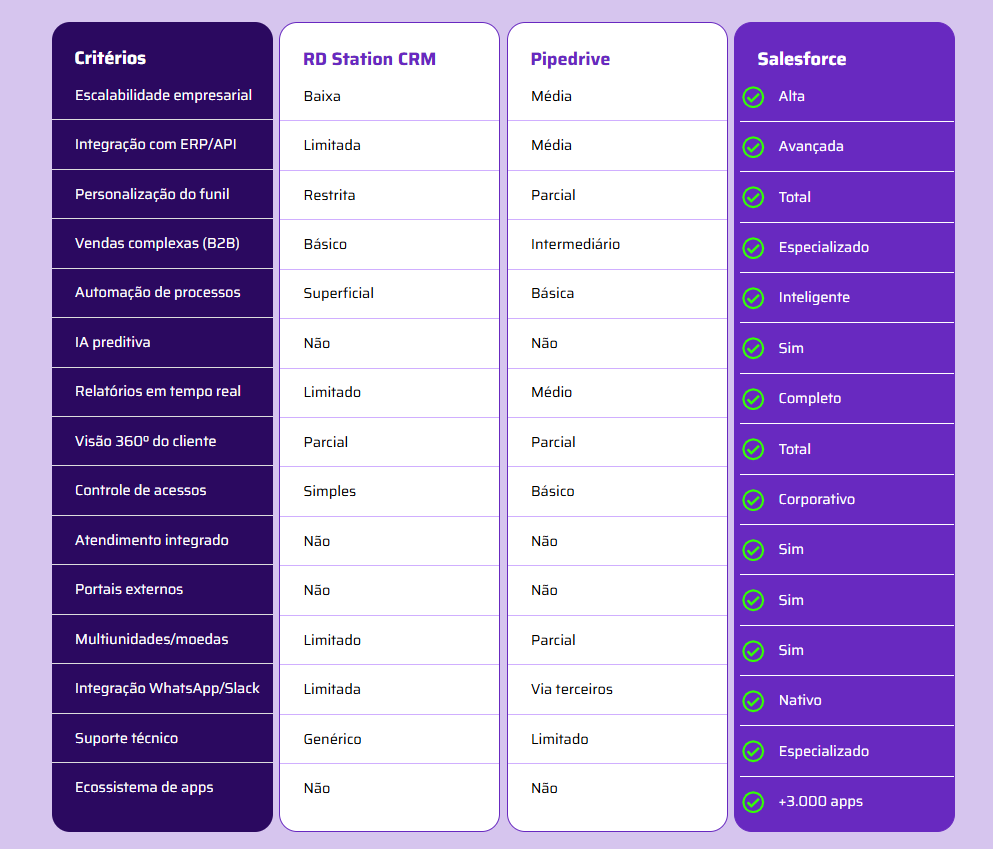Image resolution: width=993 pixels, height=849 pixels.
Task: Click the checkmark icon beside Nativo
Action: coord(753,701)
